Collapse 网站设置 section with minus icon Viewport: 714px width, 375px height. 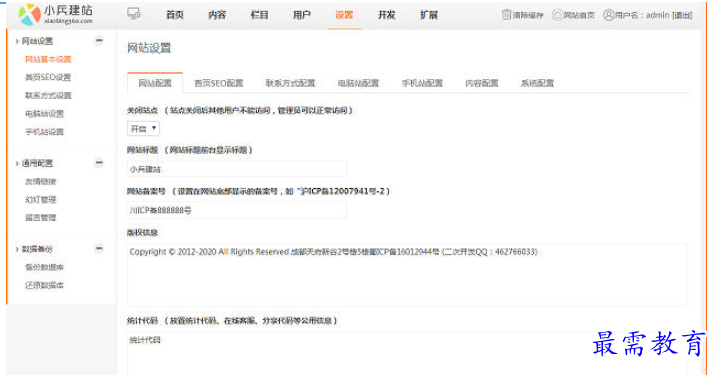(99, 41)
